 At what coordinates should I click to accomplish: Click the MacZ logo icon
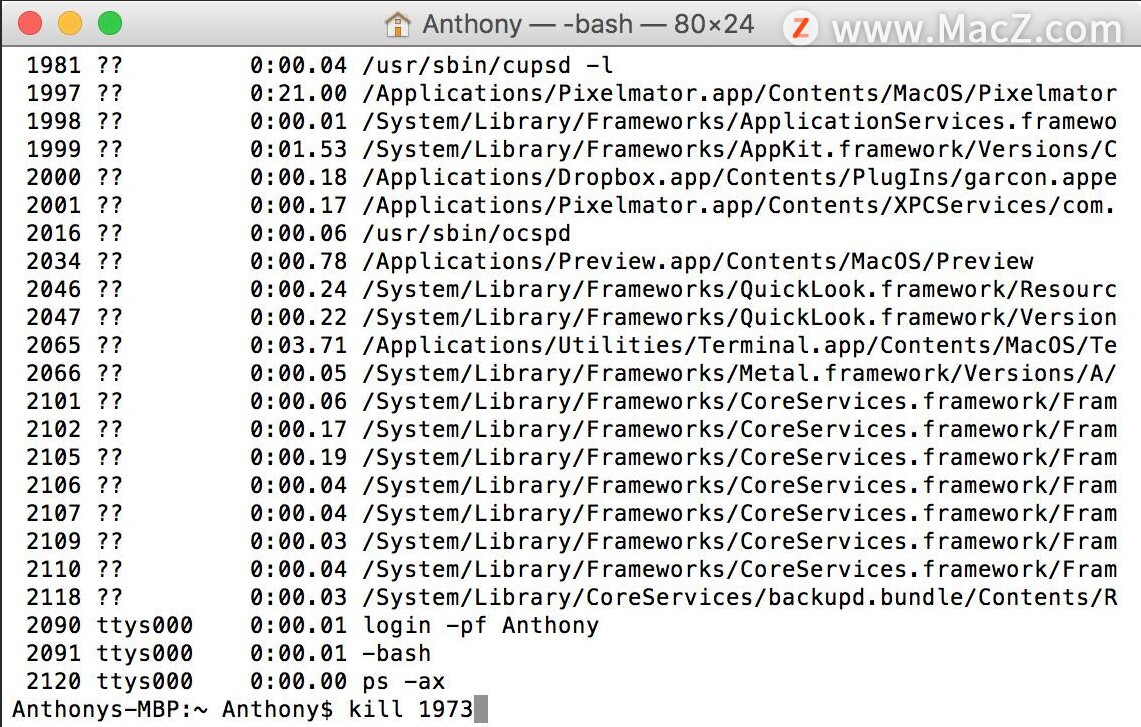(801, 28)
